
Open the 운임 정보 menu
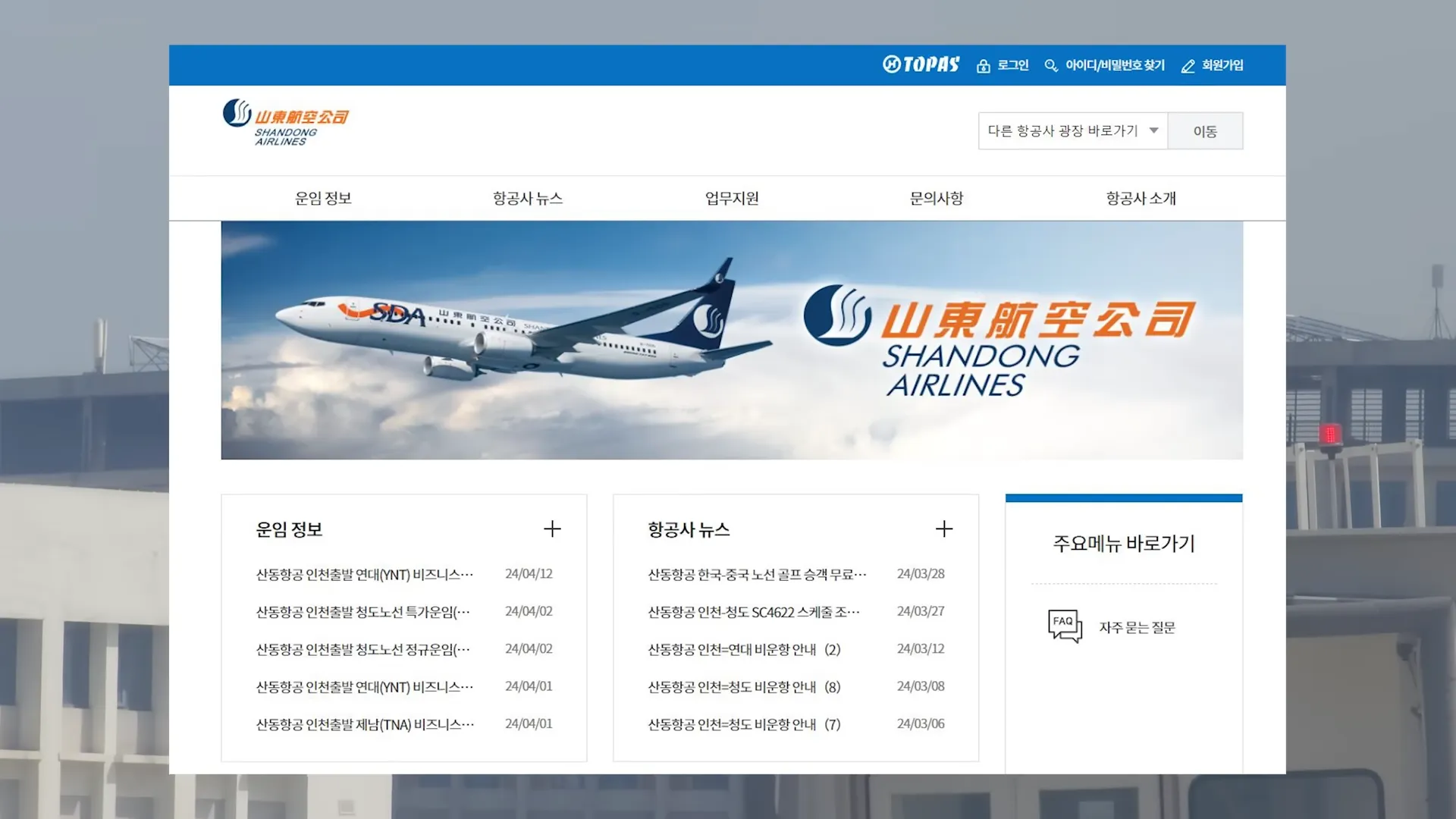pos(323,199)
